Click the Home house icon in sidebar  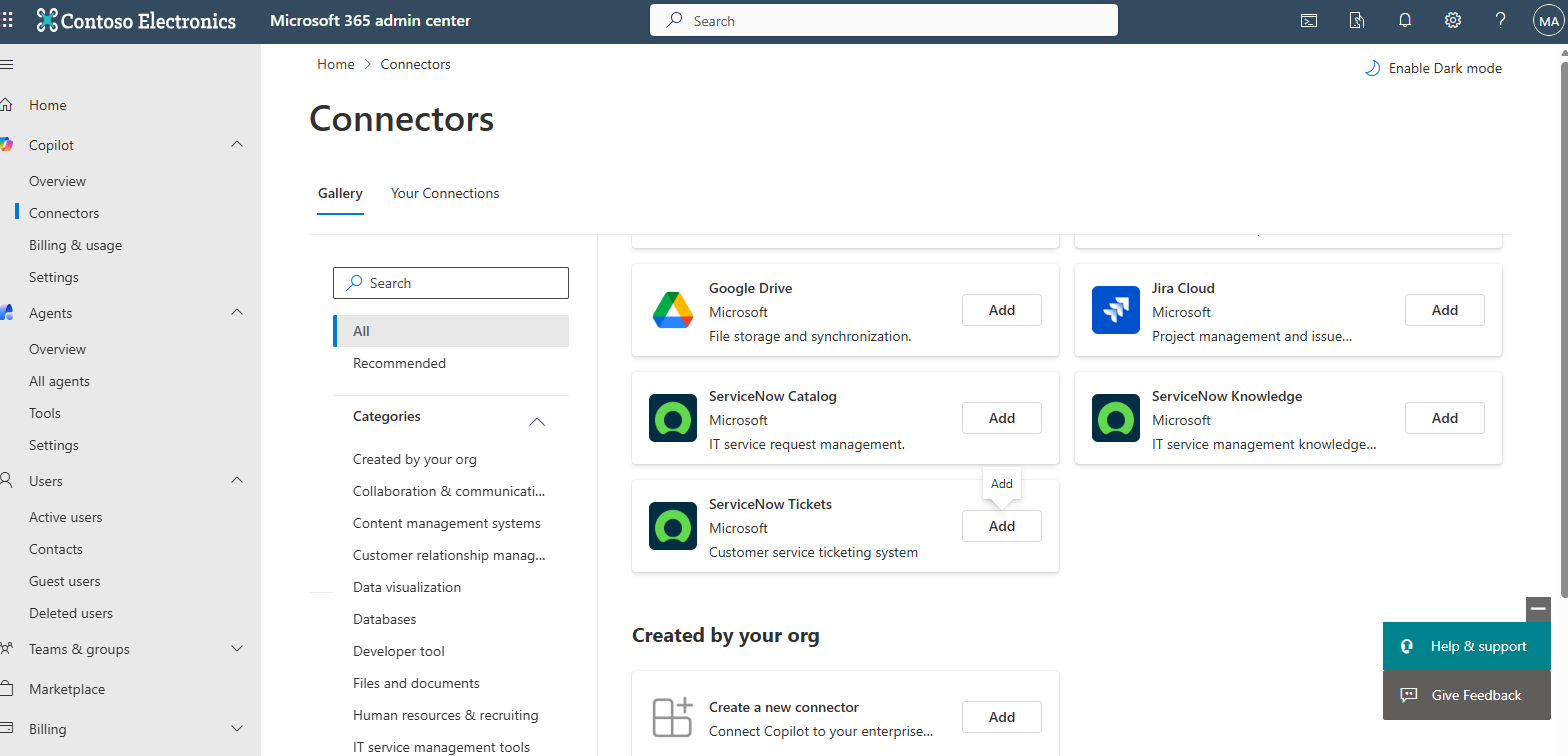(7, 105)
